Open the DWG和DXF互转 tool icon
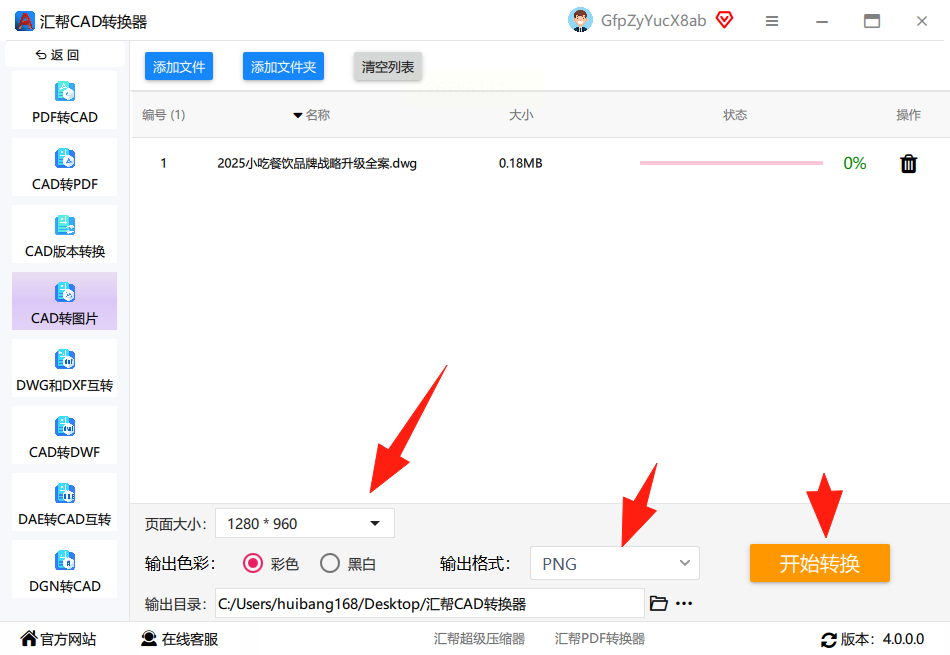950x655 pixels. [65, 360]
